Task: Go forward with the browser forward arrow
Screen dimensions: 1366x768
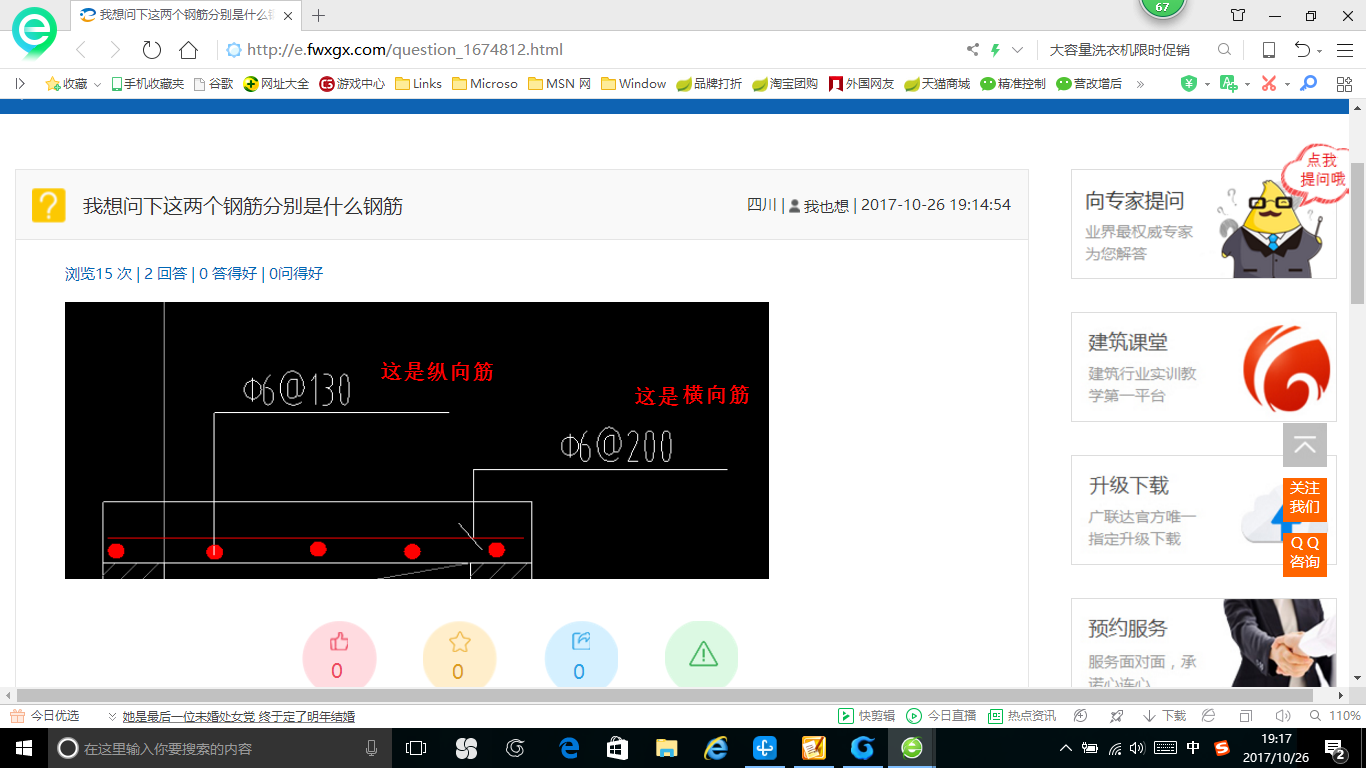Action: 115,50
